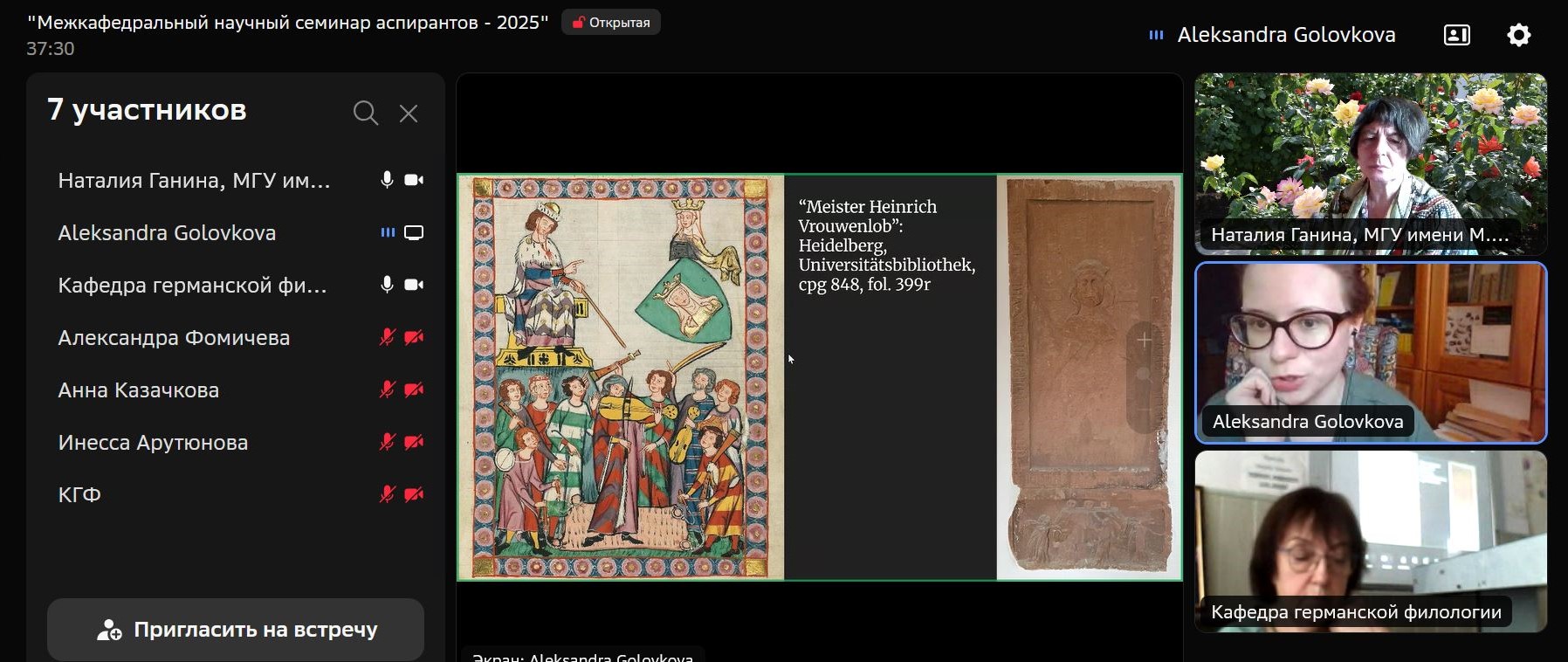
Task: Open the participants panel icon in the top bar
Action: 1456,35
